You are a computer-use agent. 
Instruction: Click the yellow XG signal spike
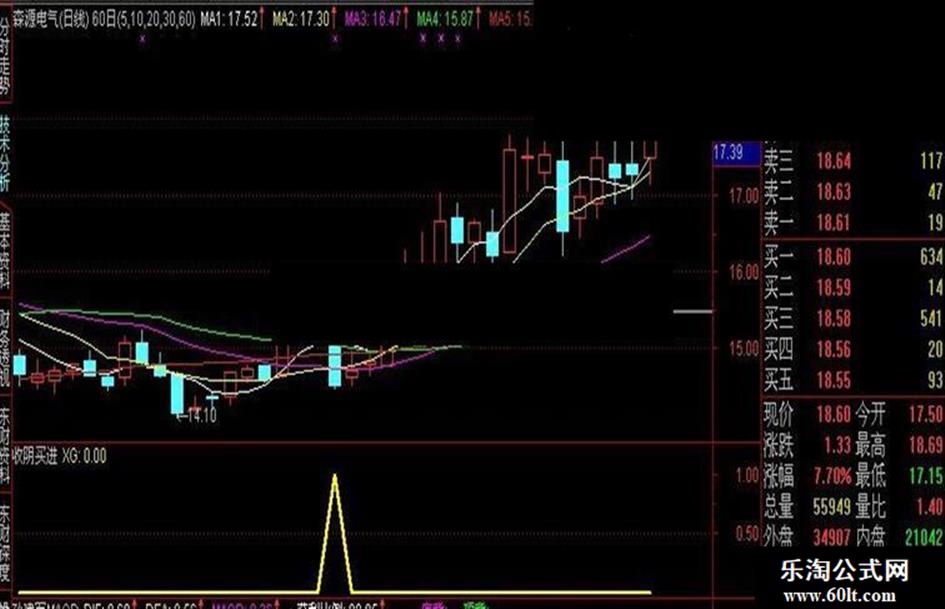coord(335,534)
